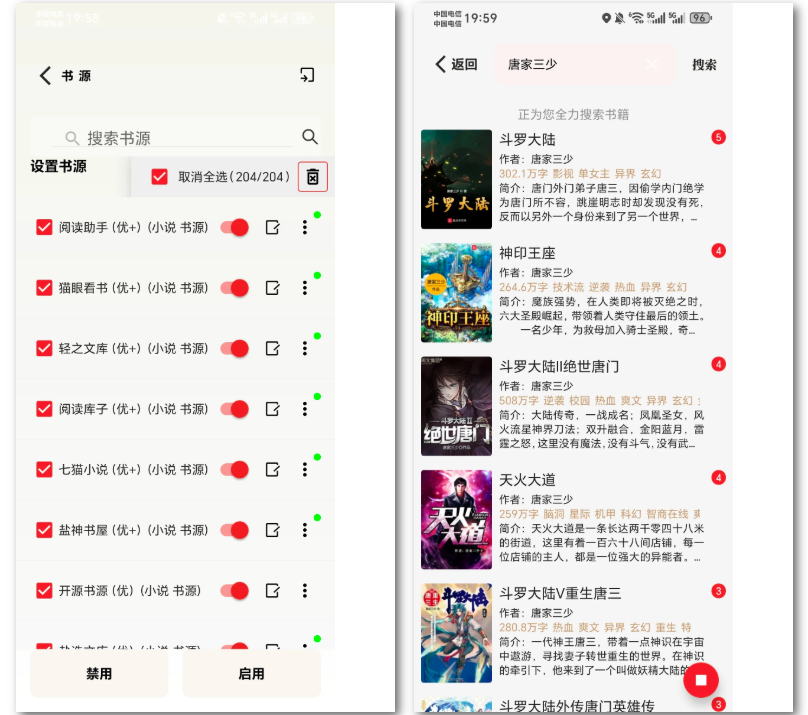Uncheck the 七猫小说 source checkbox

click(x=44, y=469)
